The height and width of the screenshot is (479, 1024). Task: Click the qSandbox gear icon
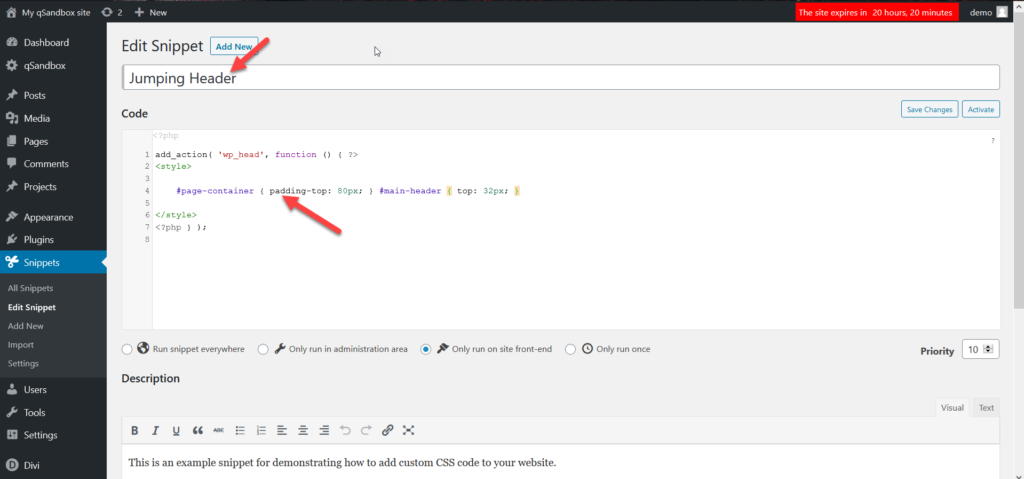click(12, 65)
